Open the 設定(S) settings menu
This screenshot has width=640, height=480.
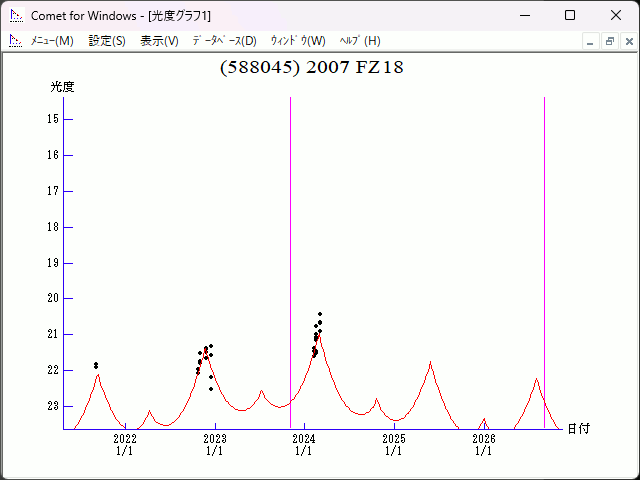[x=107, y=41]
